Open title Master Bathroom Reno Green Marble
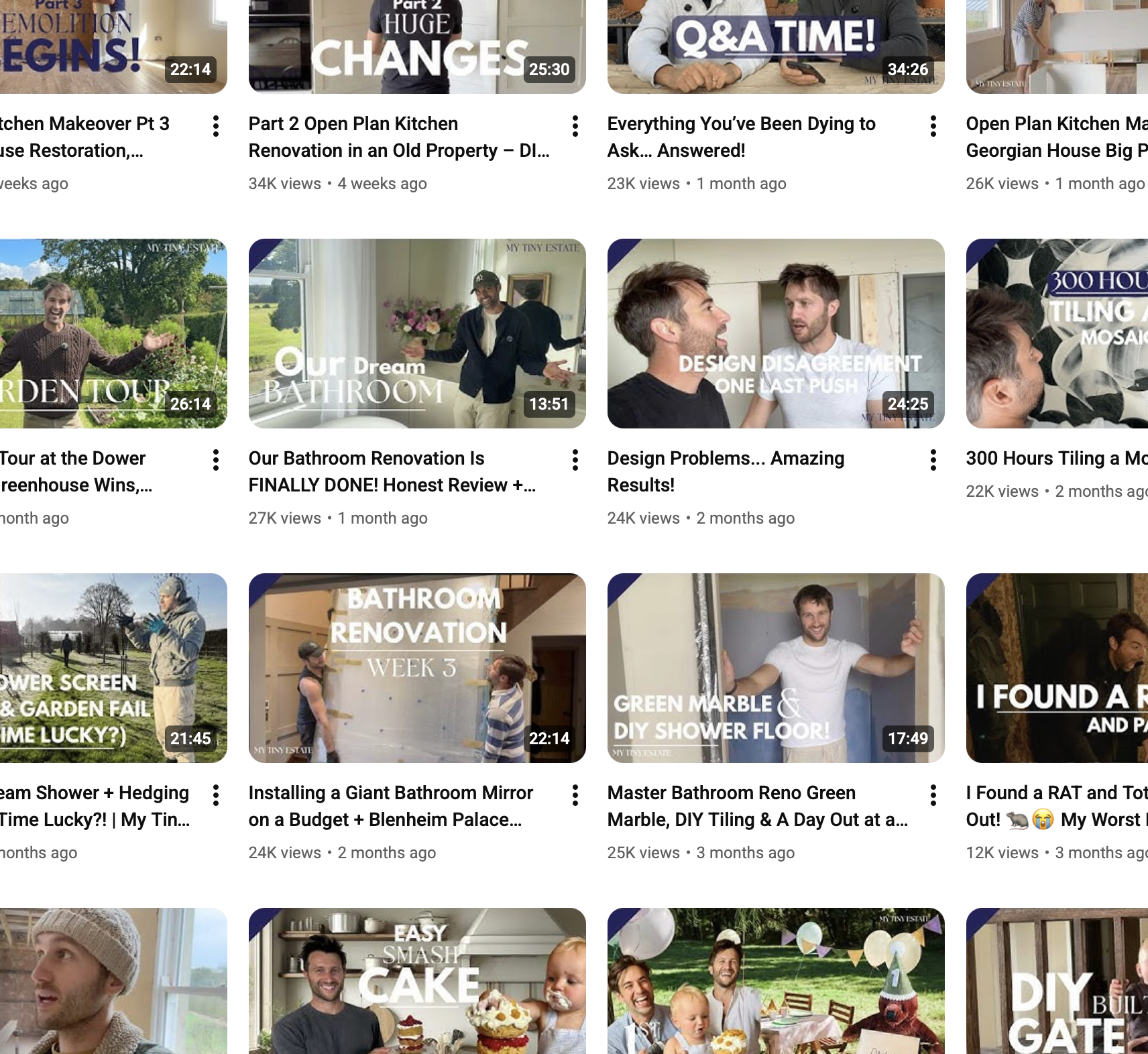 coord(758,806)
